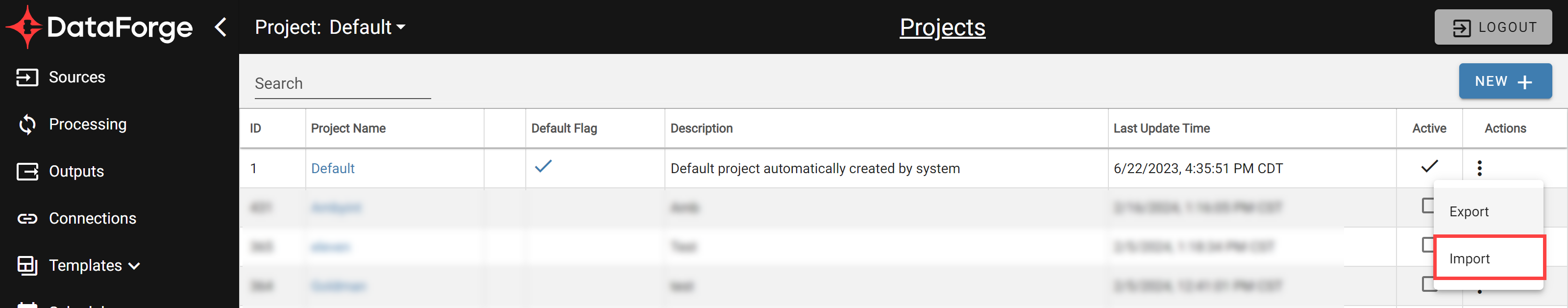Enable Active checkbox in the second project row

pyautogui.click(x=1427, y=205)
